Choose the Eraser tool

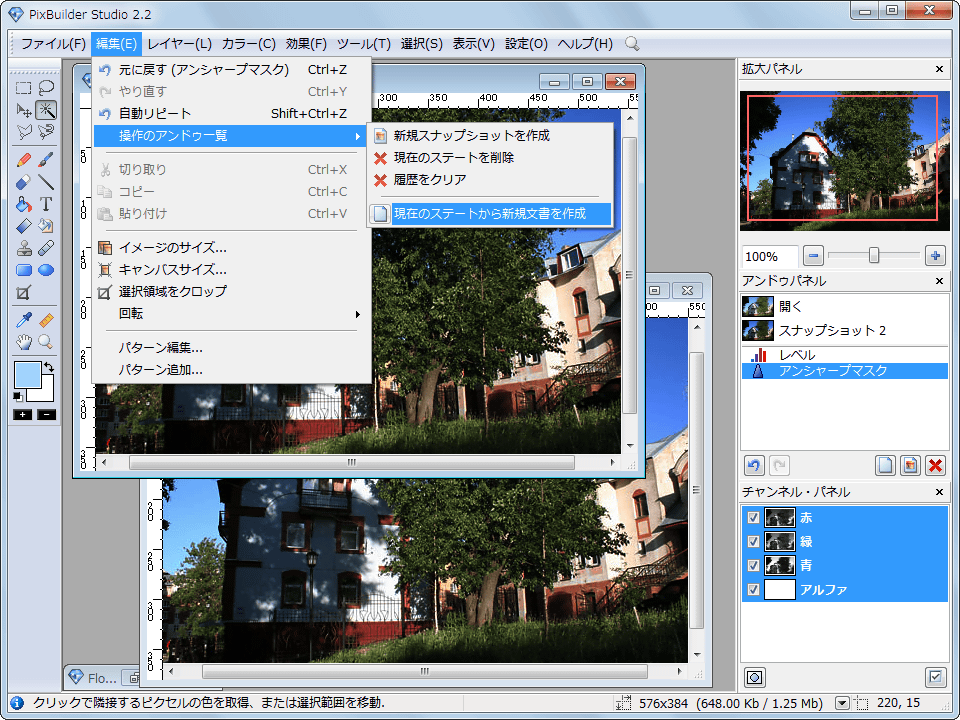[25, 182]
